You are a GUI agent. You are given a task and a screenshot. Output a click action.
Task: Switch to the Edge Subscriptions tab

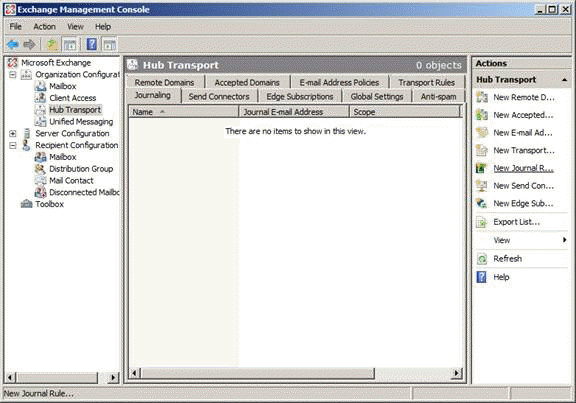[x=300, y=96]
